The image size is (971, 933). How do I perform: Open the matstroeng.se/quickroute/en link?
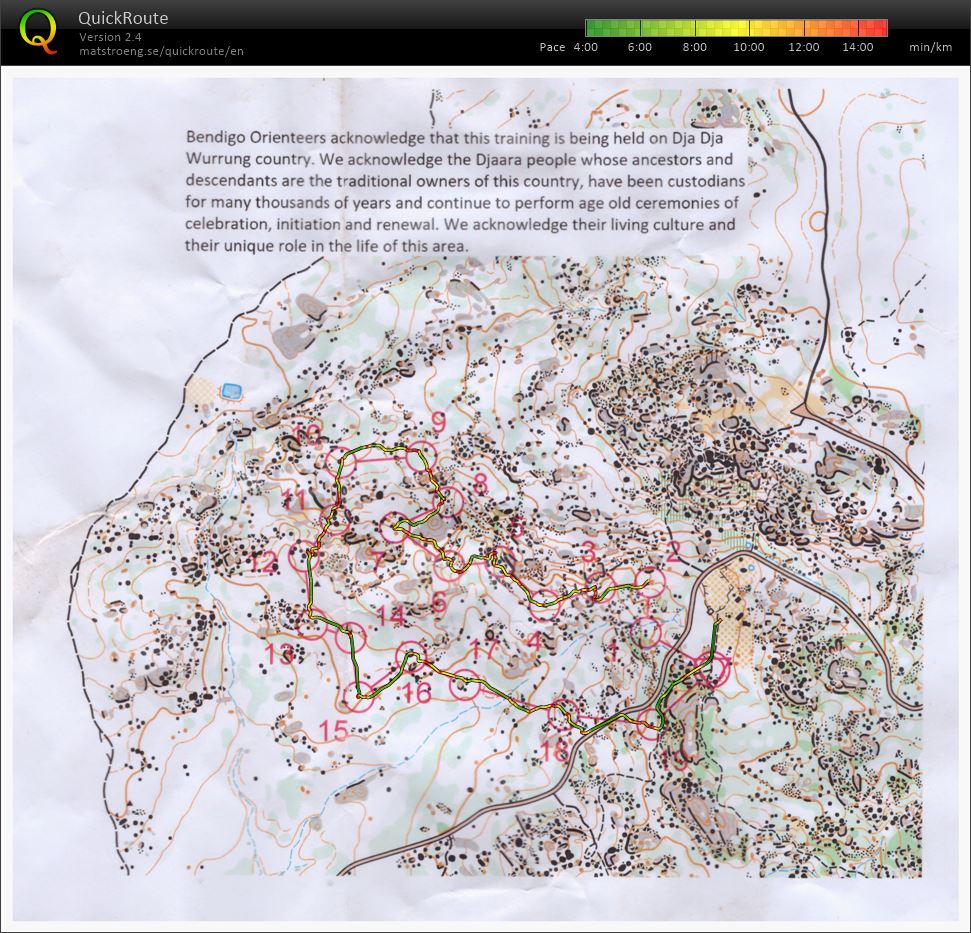click(x=161, y=50)
